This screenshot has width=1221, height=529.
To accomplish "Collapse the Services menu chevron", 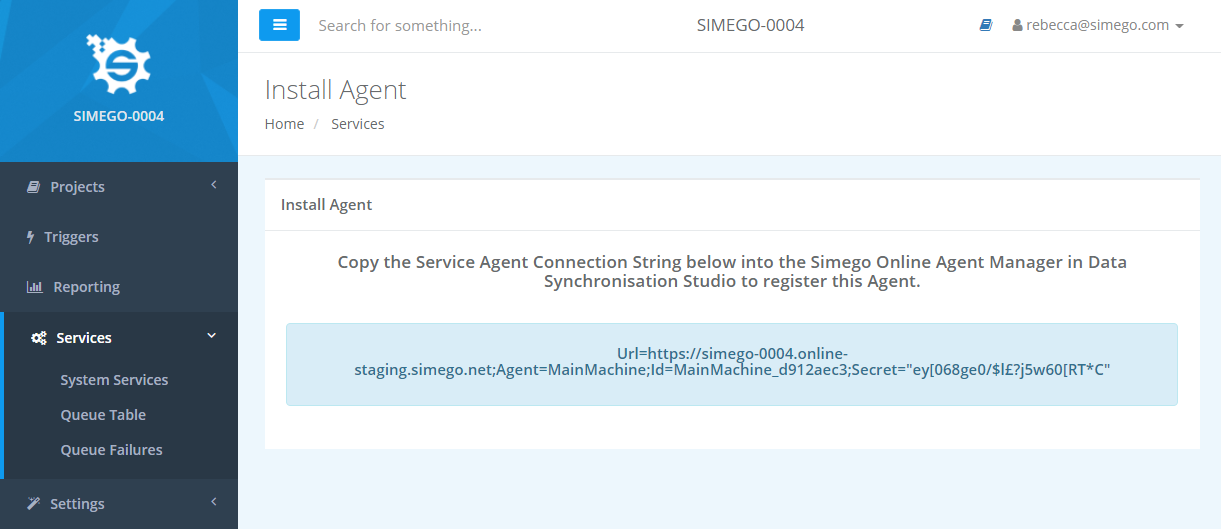I will coord(211,337).
